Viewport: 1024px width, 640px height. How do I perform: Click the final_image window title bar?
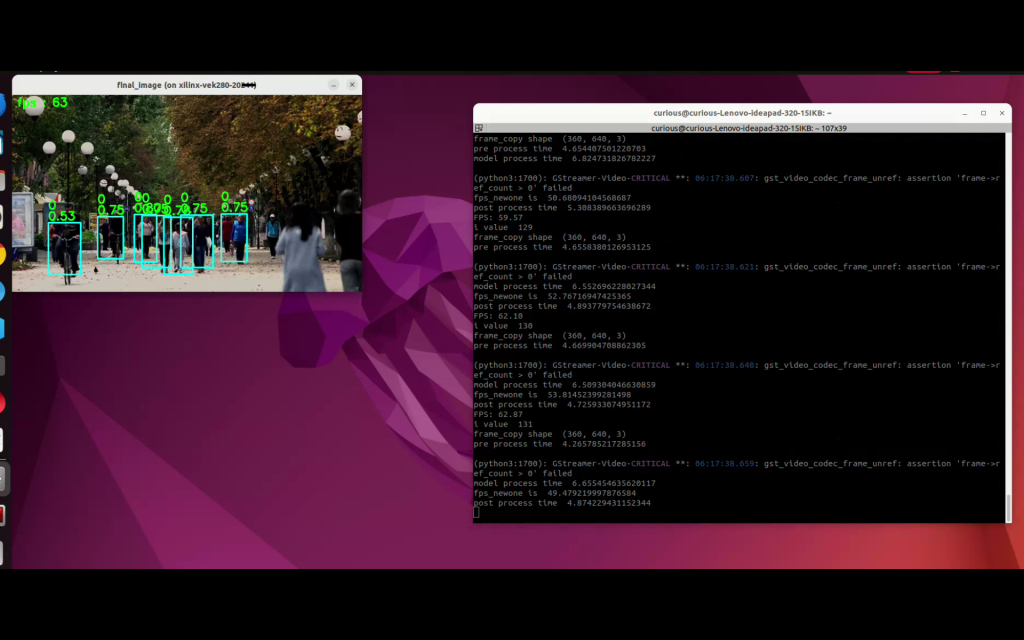coord(187,85)
